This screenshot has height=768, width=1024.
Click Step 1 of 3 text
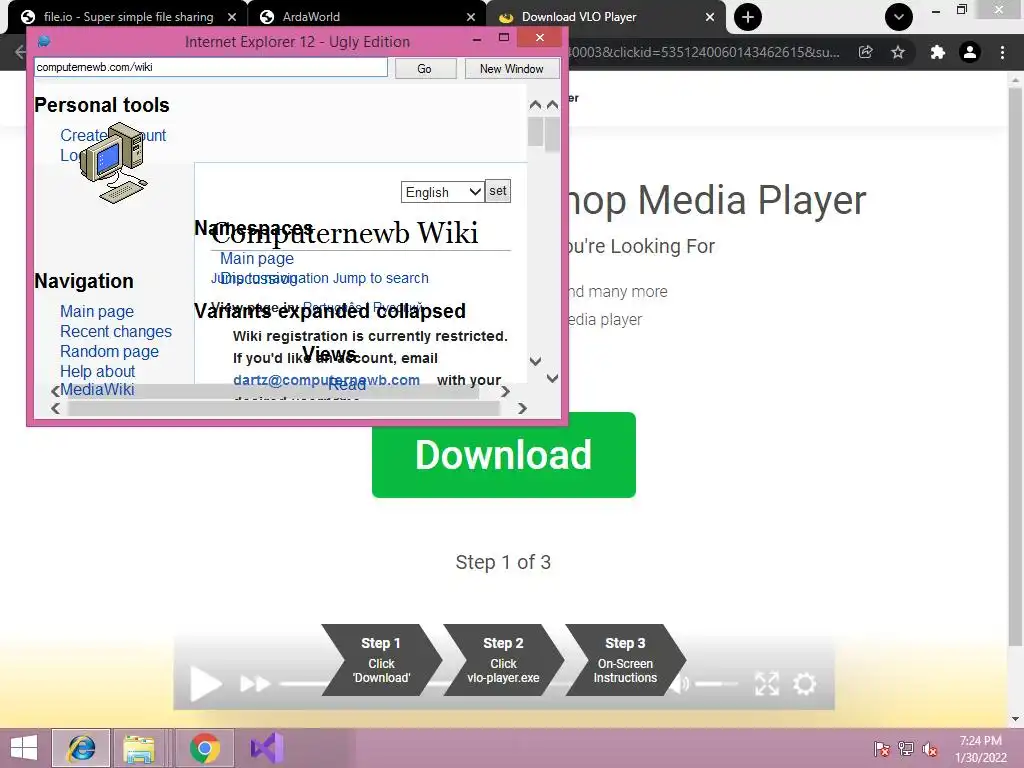tap(503, 562)
